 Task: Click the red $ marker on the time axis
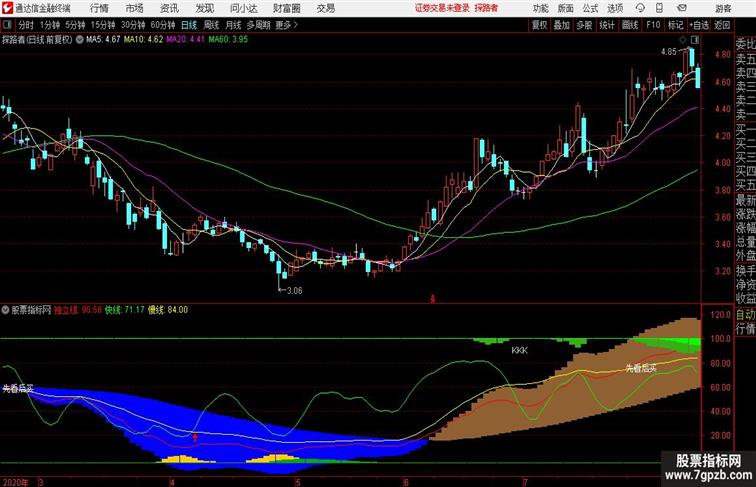point(432,299)
